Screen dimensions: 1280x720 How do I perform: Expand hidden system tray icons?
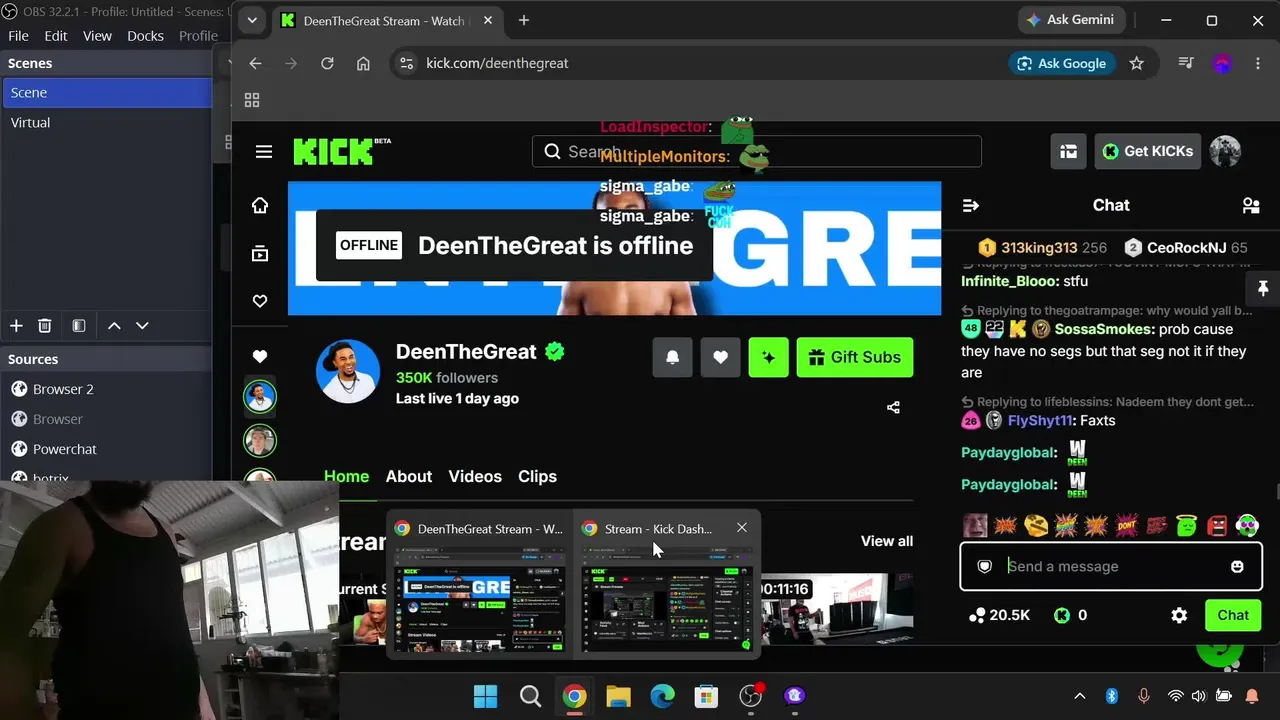(1079, 696)
